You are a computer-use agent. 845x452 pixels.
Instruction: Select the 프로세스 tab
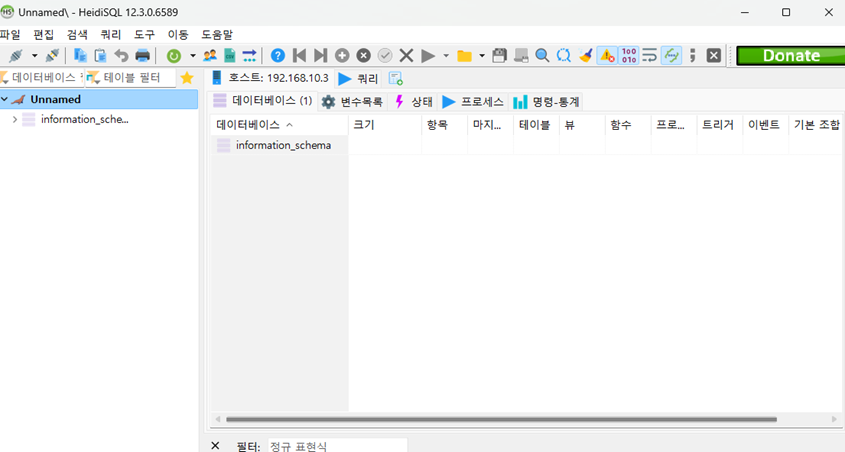(x=473, y=101)
